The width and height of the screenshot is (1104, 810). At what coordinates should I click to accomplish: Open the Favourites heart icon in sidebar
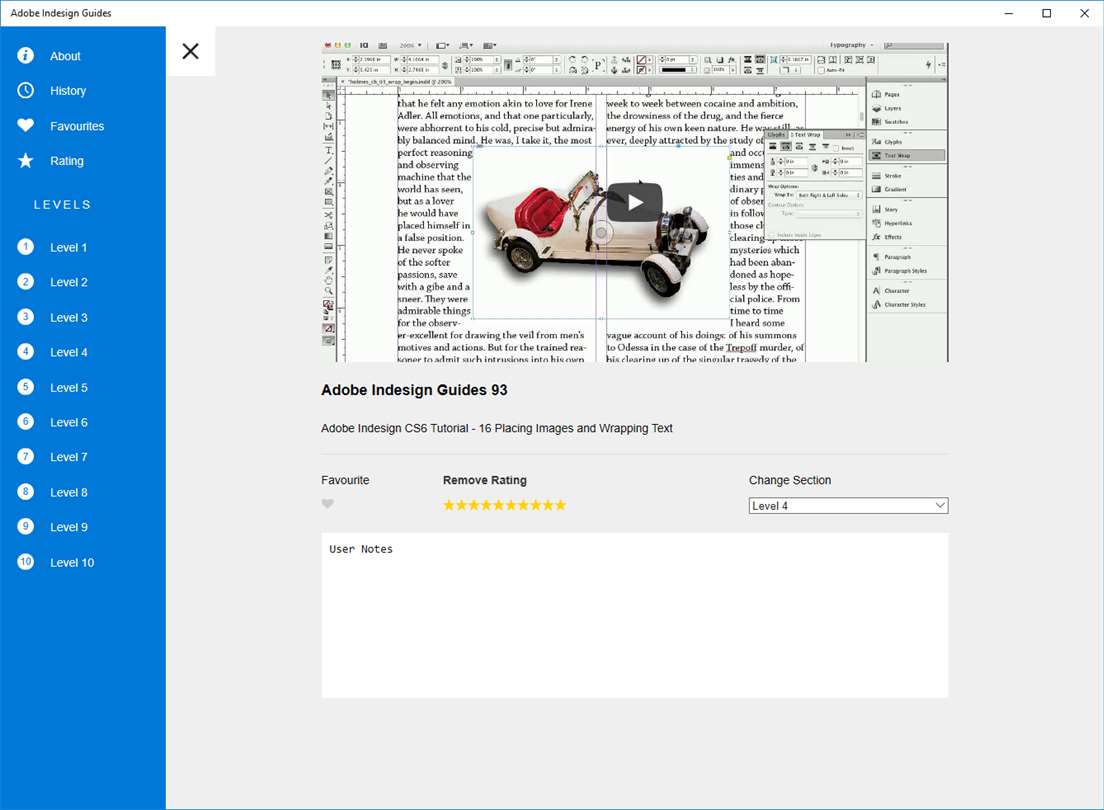pos(25,125)
